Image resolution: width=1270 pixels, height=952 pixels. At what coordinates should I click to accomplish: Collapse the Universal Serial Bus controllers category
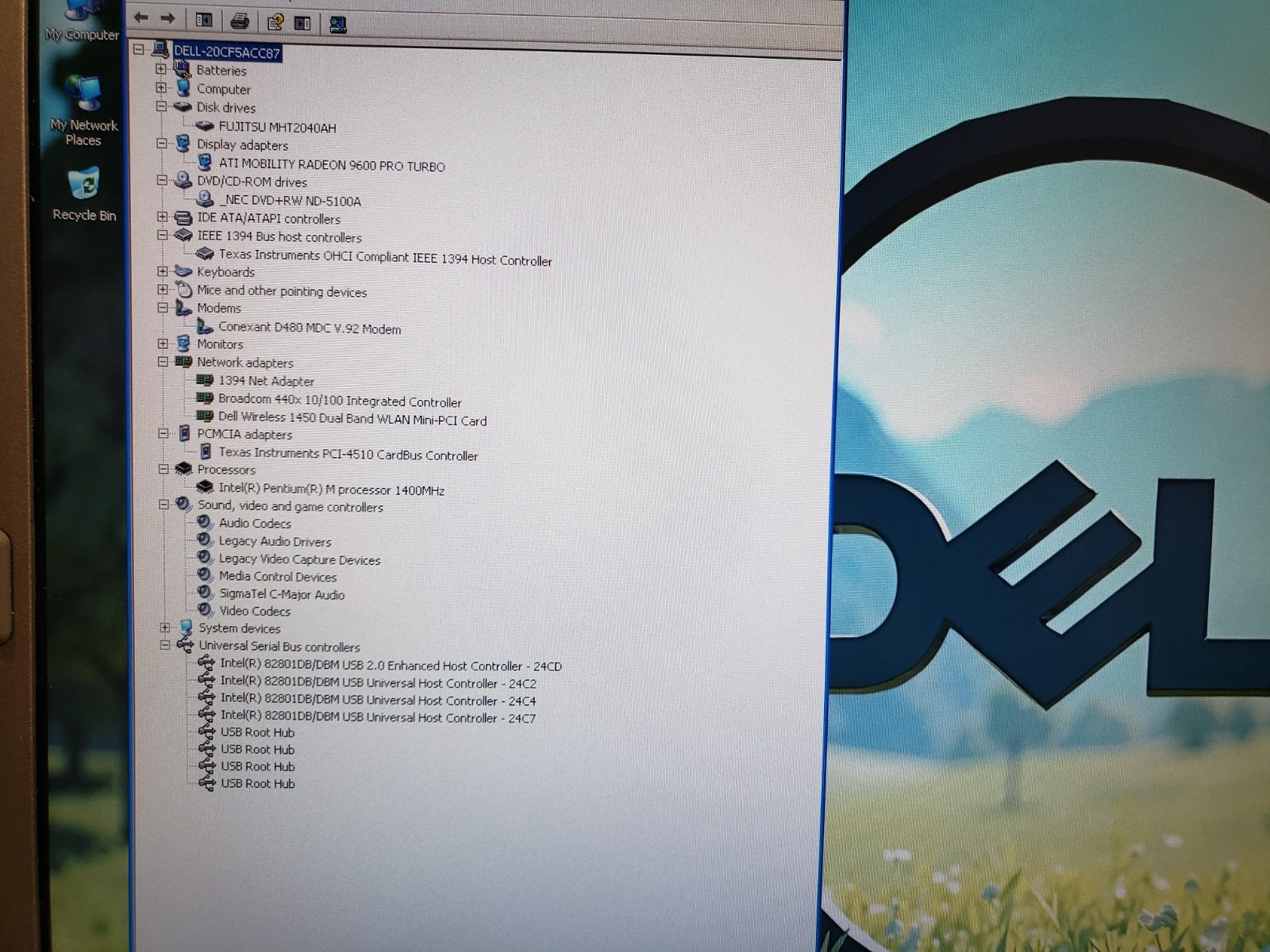pyautogui.click(x=164, y=645)
